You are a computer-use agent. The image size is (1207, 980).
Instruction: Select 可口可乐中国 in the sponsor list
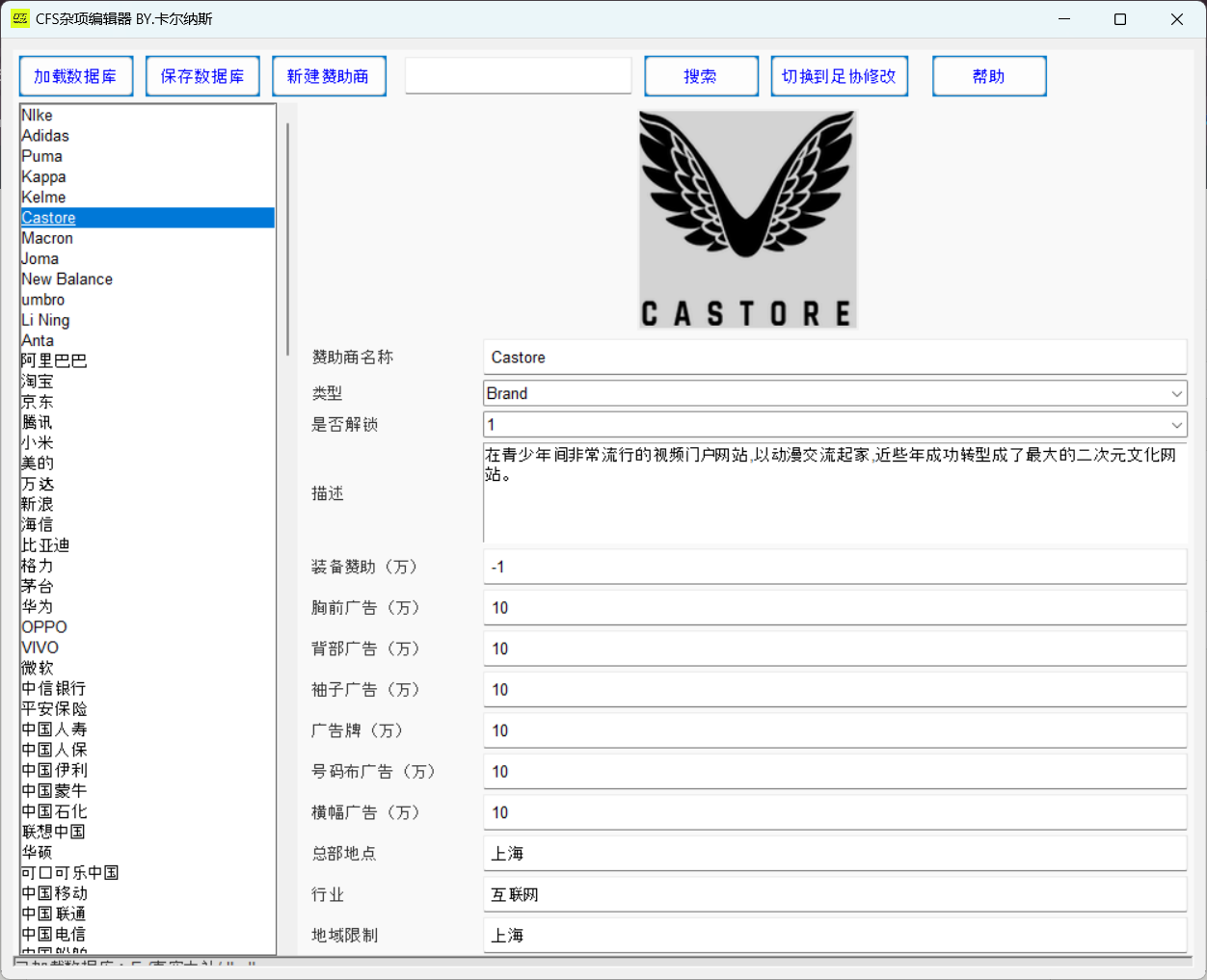click(148, 873)
